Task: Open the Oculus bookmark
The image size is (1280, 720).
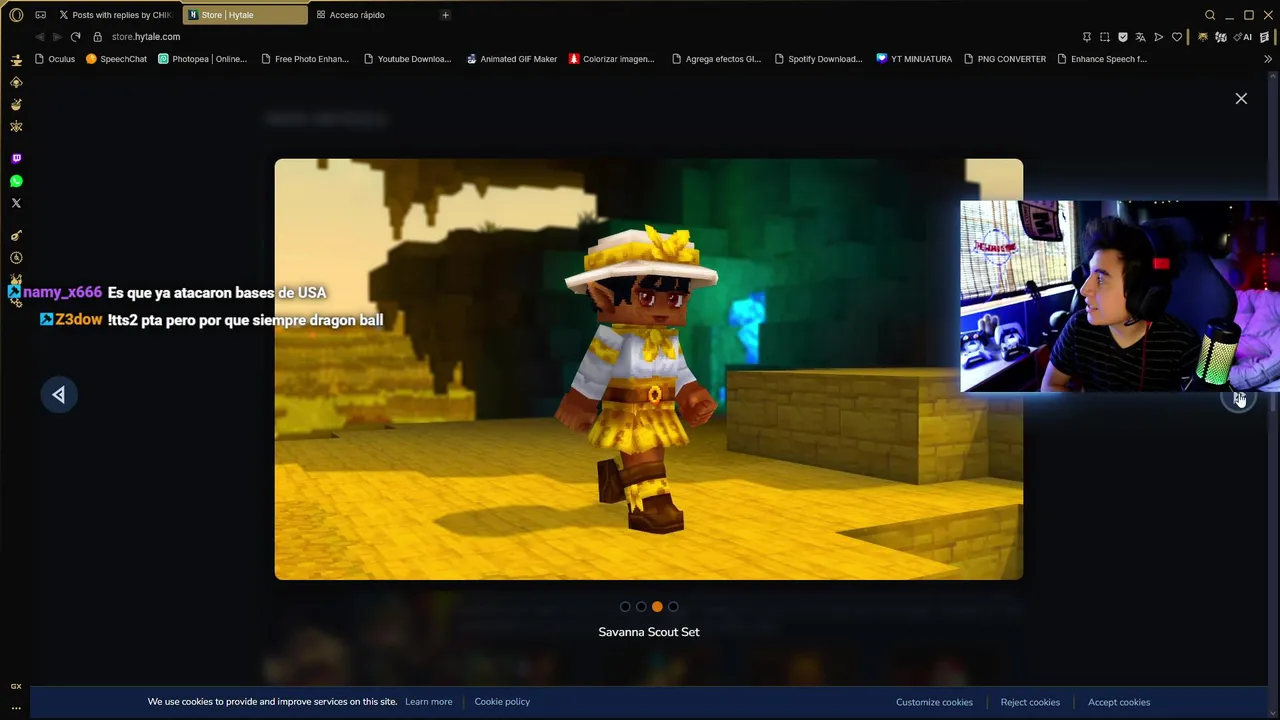Action: point(55,59)
